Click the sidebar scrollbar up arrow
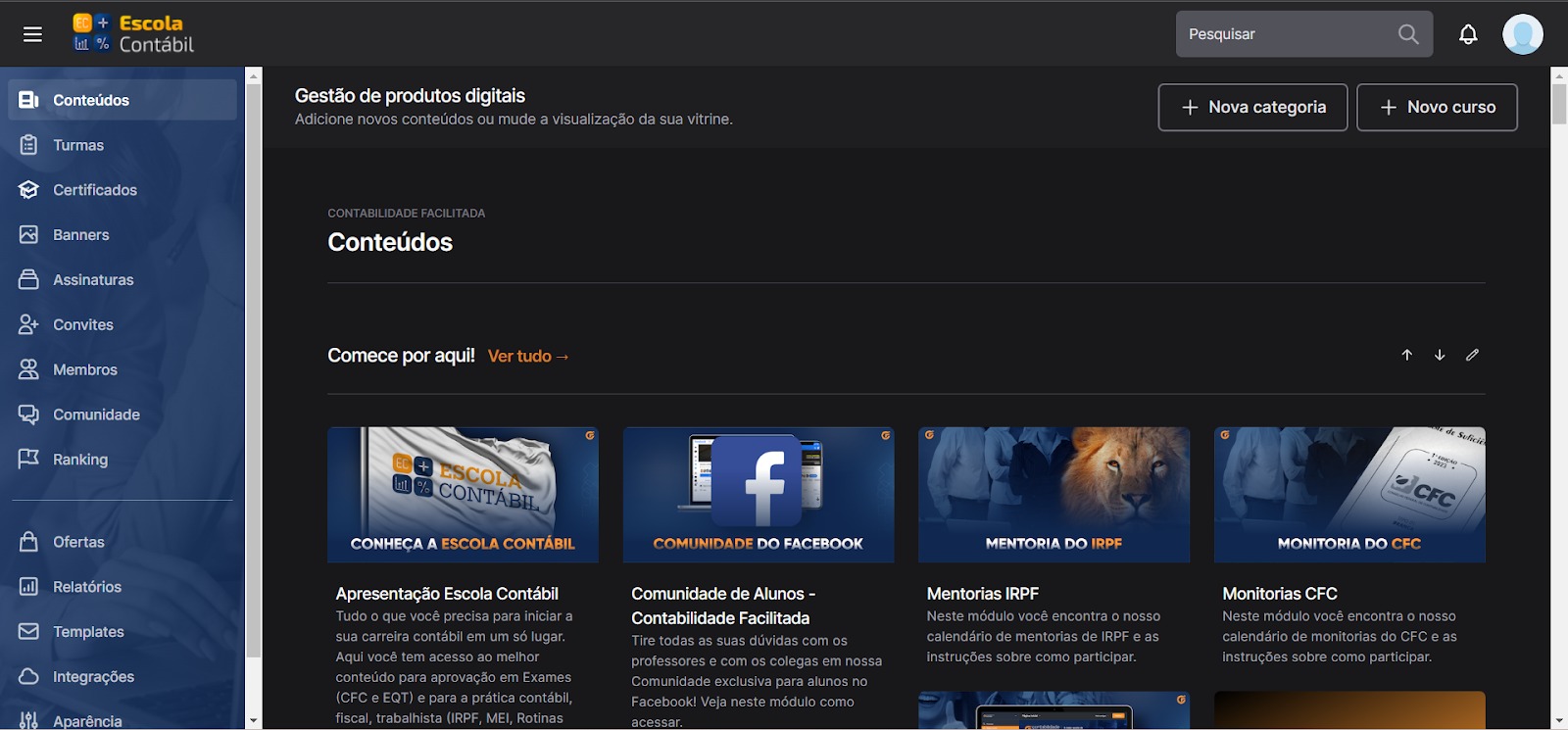This screenshot has height=730, width=1568. [254, 75]
